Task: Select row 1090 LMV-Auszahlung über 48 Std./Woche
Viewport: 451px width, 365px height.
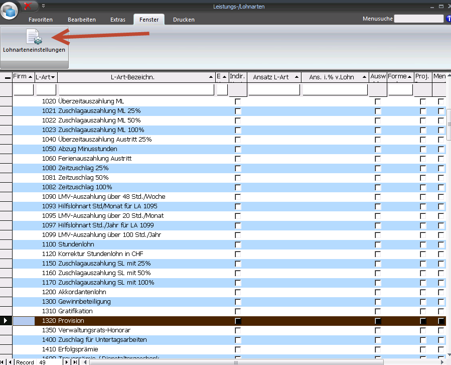Action: 229,197
